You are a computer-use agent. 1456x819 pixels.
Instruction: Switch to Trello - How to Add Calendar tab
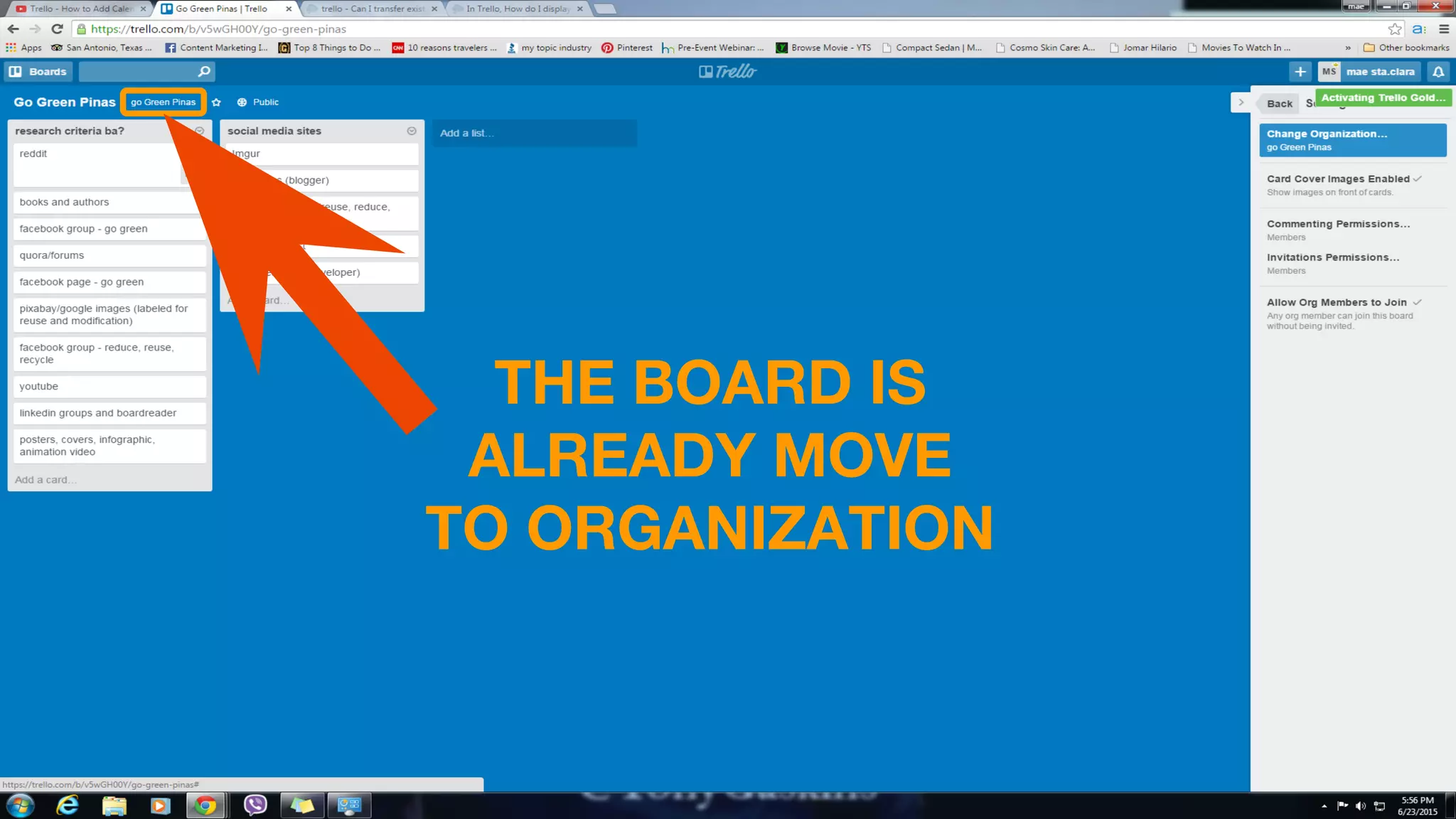pos(80,9)
